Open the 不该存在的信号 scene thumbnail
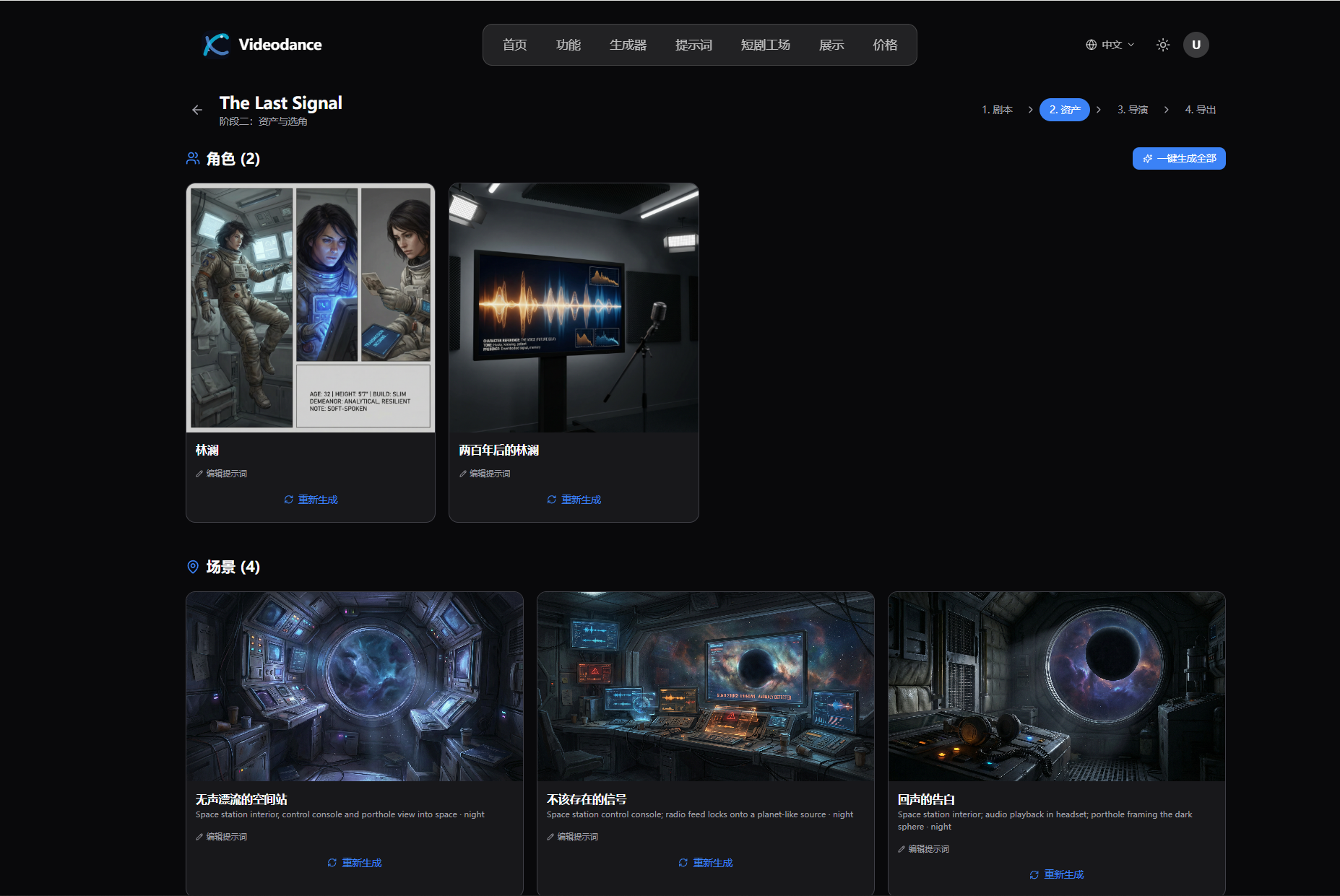The width and height of the screenshot is (1340, 896). pos(705,687)
